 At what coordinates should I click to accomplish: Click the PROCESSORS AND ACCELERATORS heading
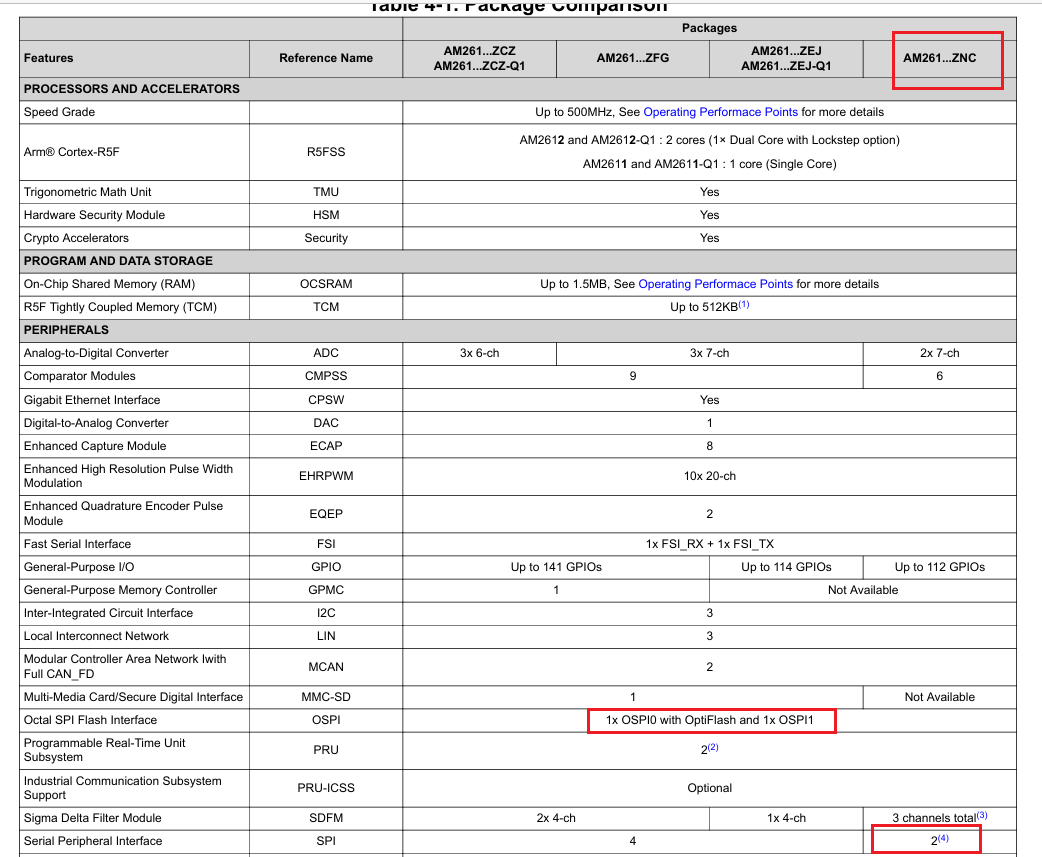click(x=132, y=89)
